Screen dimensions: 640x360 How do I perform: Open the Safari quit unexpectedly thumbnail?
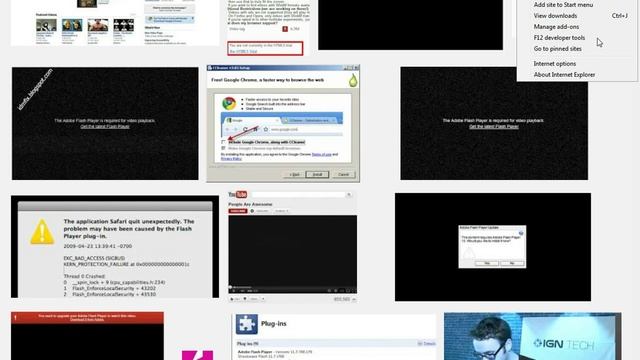115,247
